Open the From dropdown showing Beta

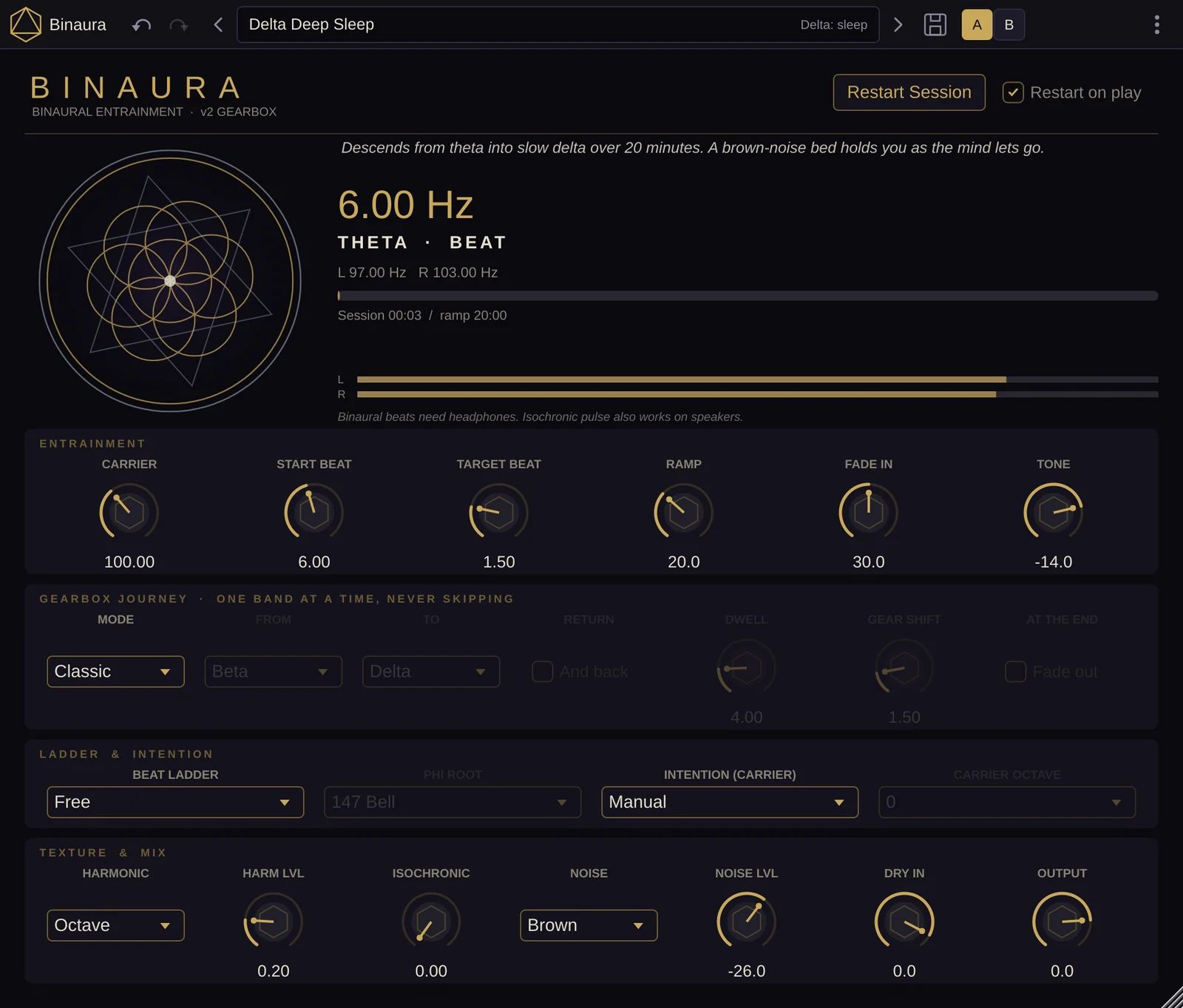(x=274, y=672)
